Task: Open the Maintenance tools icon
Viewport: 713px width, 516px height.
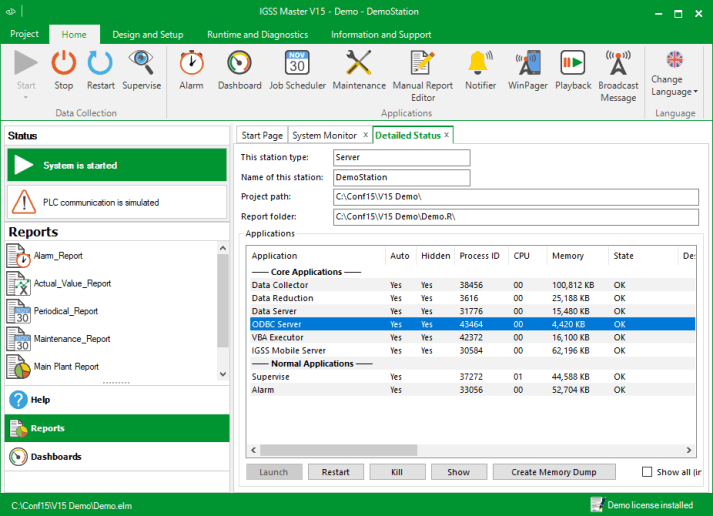Action: pyautogui.click(x=359, y=64)
